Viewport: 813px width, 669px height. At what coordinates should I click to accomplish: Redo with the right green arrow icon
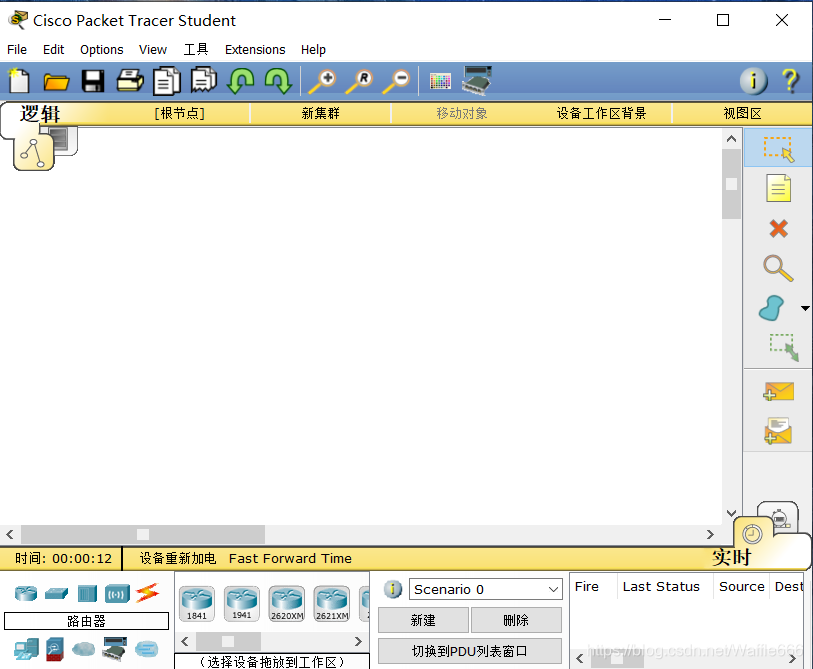coord(278,81)
